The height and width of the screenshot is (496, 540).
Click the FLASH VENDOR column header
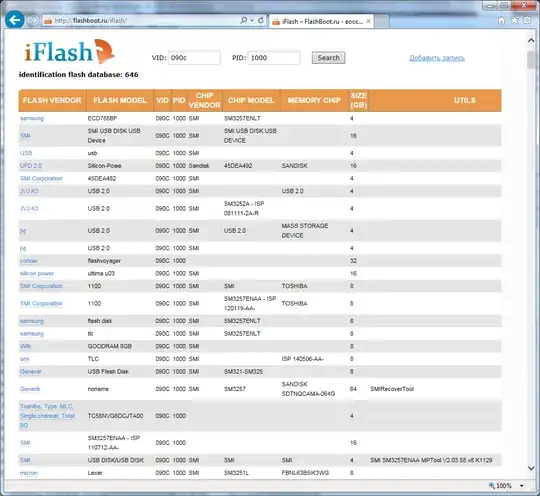point(52,100)
